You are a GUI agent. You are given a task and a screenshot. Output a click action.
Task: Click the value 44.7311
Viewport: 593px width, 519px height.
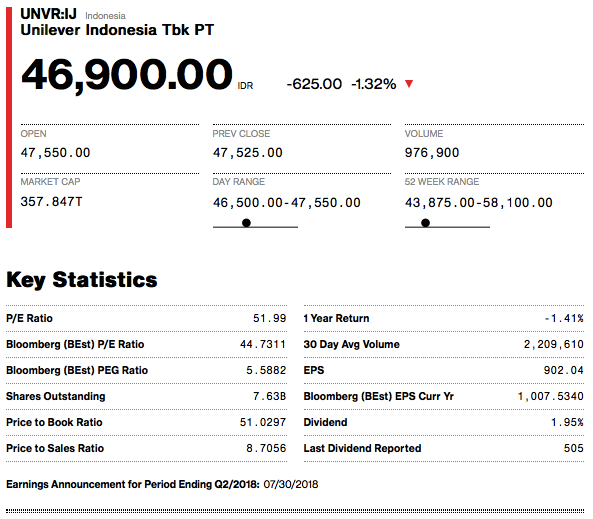[263, 345]
